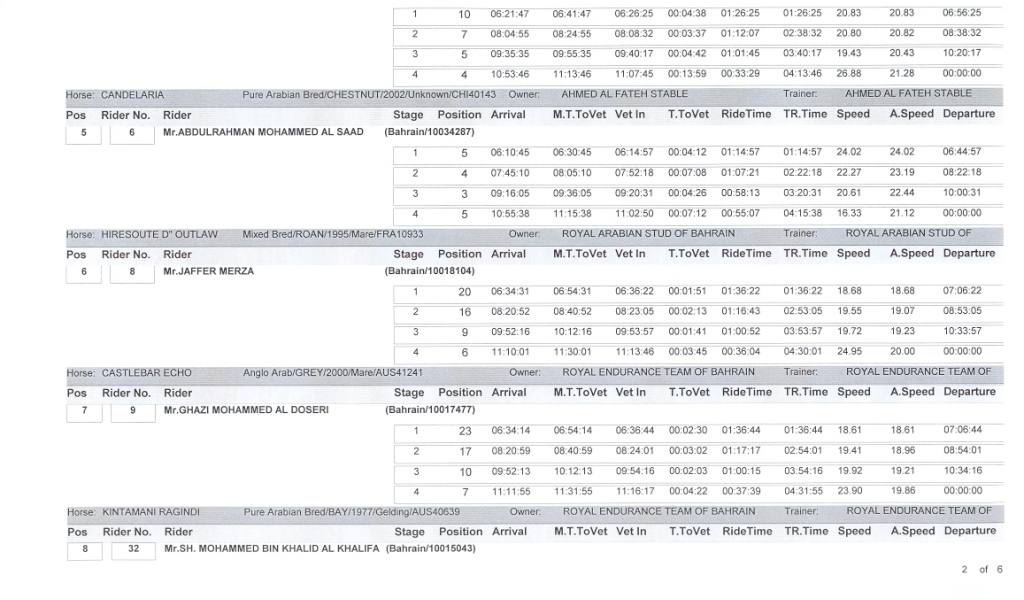Select rider Mr.SH. MOHAMMED BIN KHALID AL KHALIFA
1024x600 pixels.
click(272, 549)
